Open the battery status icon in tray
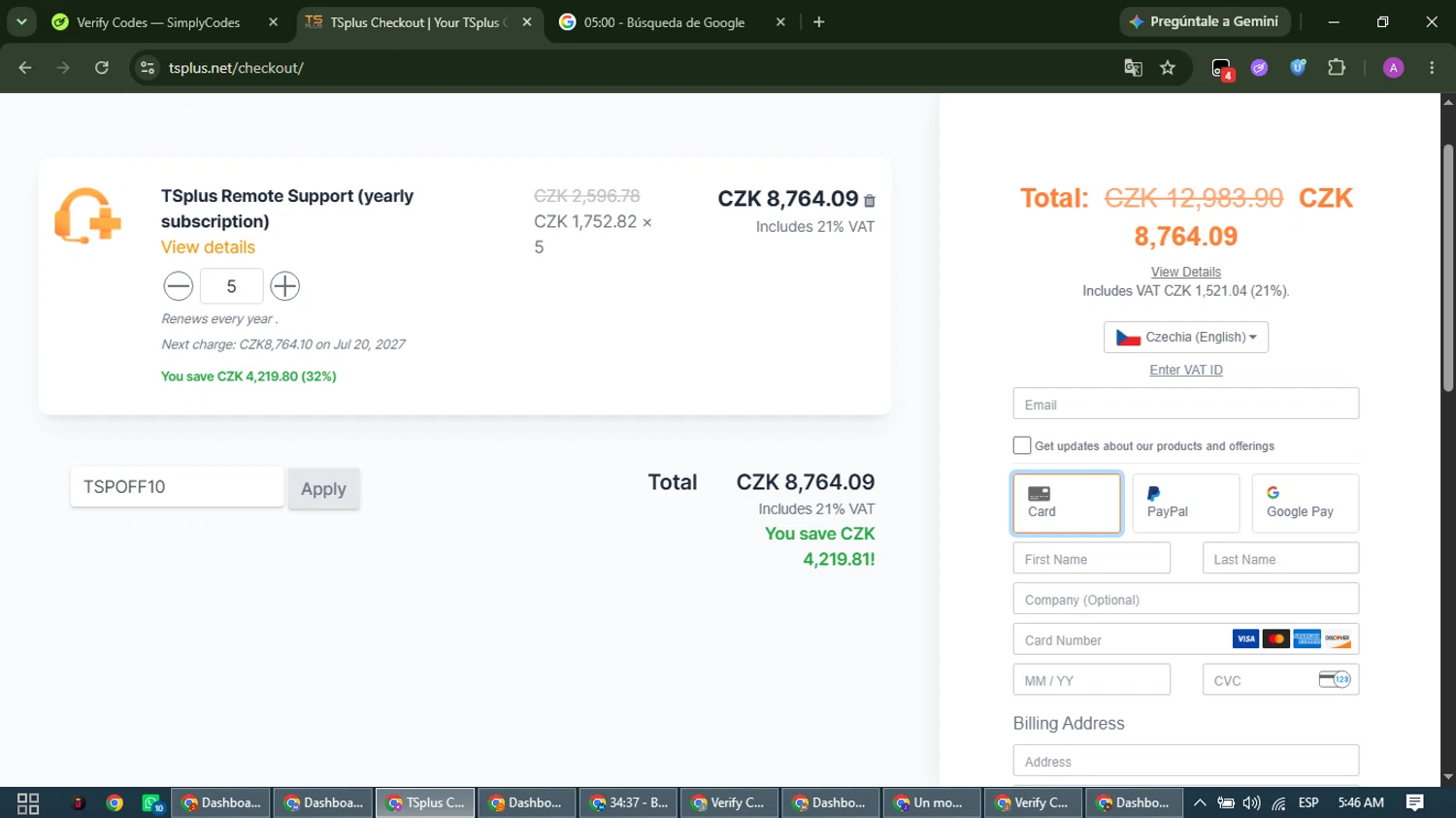Image resolution: width=1456 pixels, height=818 pixels. 1226,802
